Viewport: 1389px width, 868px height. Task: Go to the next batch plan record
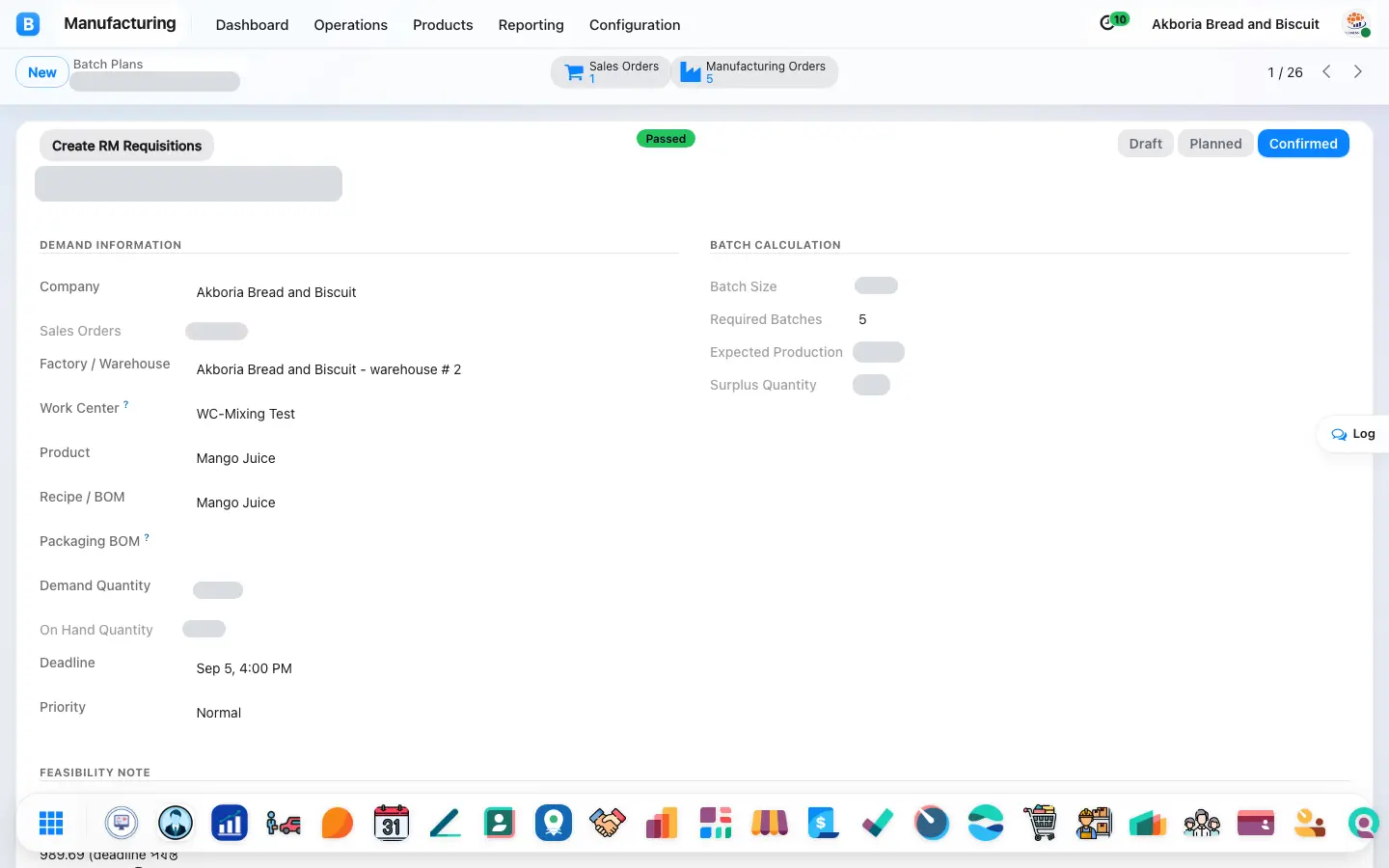click(1358, 72)
